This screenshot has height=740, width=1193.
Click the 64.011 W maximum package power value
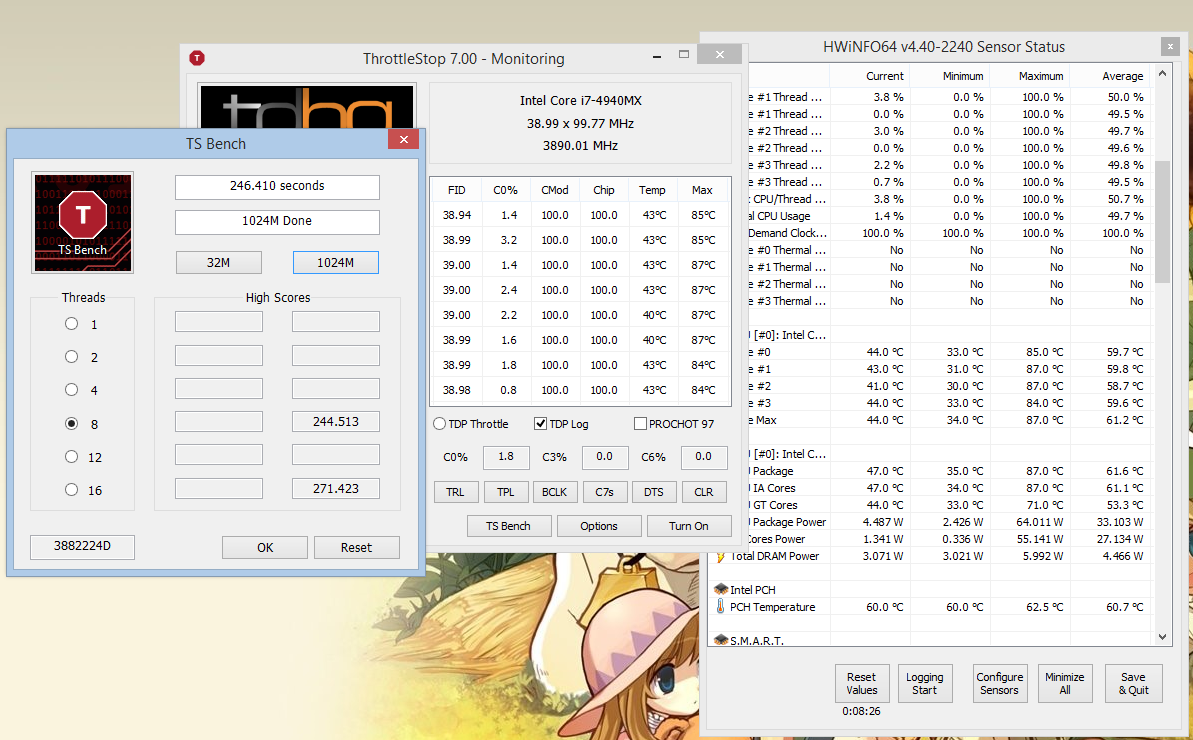[x=1039, y=522]
